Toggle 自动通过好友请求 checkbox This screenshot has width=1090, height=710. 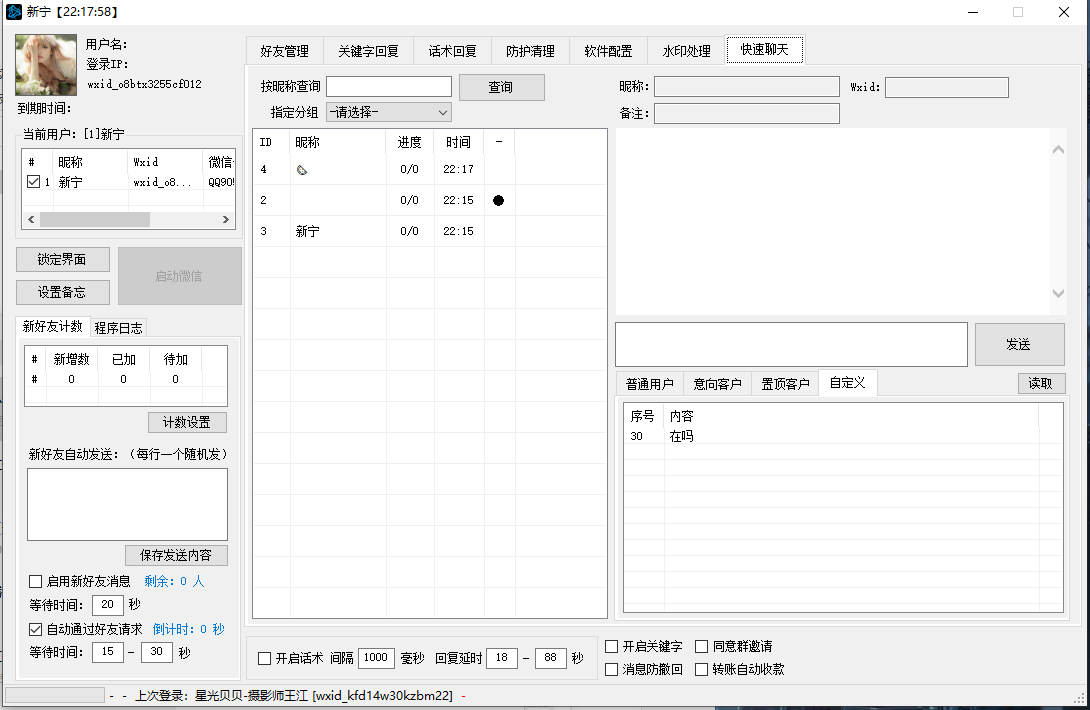click(x=36, y=629)
